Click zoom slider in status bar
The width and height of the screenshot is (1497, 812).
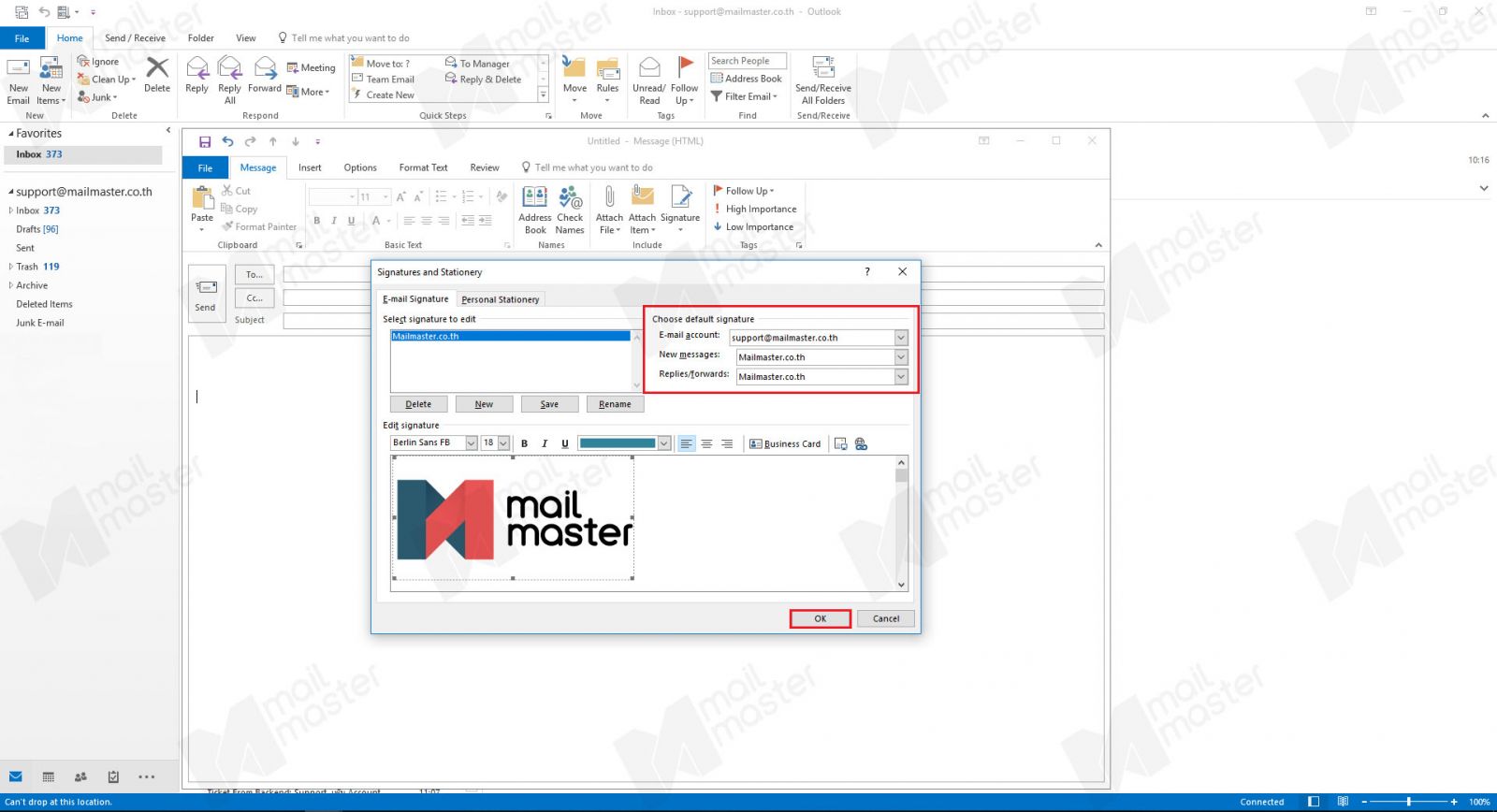[x=1408, y=802]
